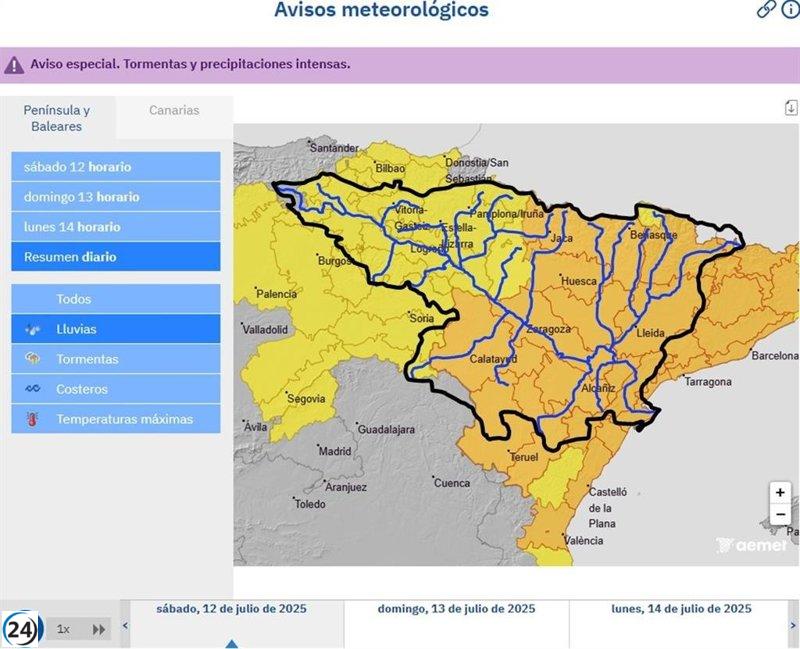Viewport: 800px width, 649px height.
Task: Jump to domingo, 13 de julio timeline segment
Action: [x=456, y=609]
